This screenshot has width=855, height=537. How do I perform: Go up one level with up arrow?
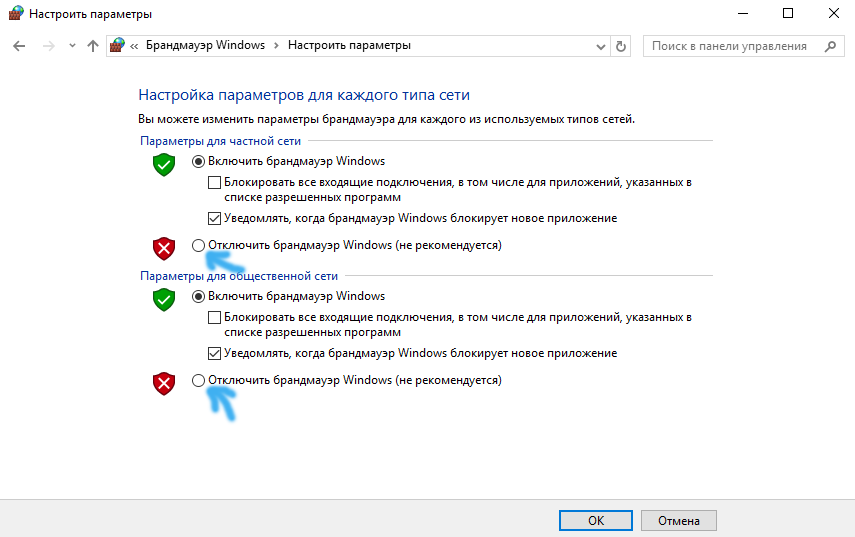click(93, 46)
